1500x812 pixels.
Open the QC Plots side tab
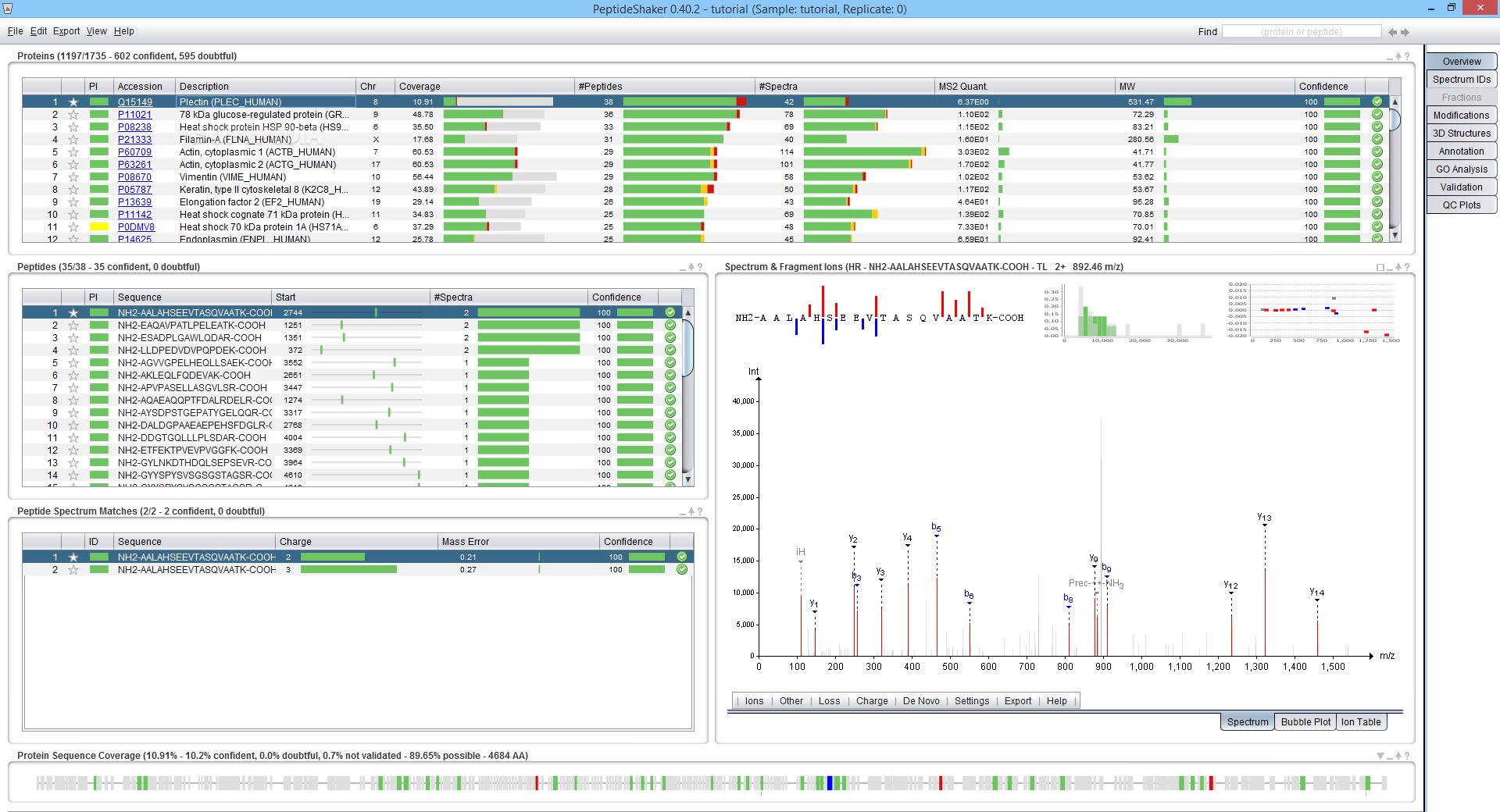pos(1462,205)
